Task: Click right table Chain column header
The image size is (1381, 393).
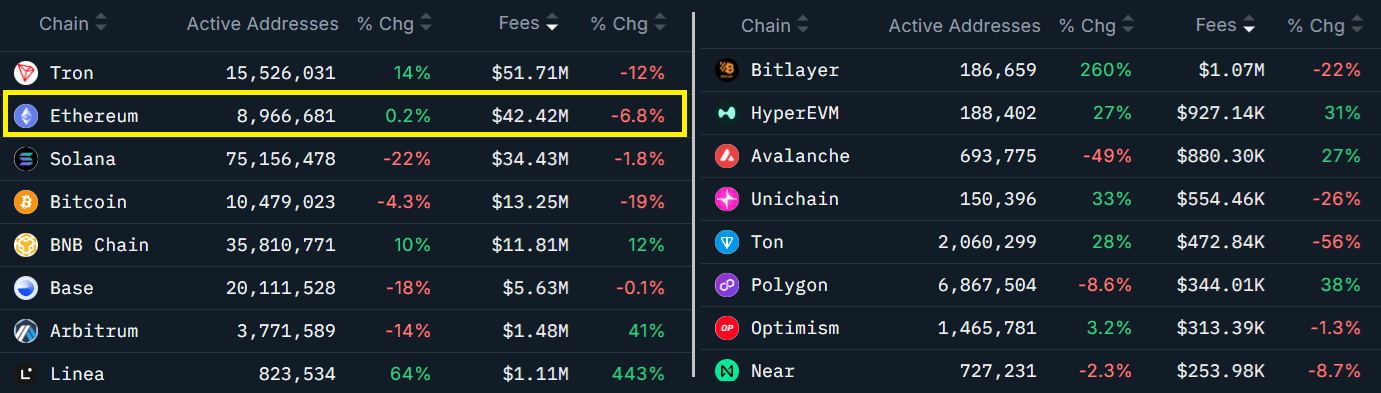Action: [767, 26]
